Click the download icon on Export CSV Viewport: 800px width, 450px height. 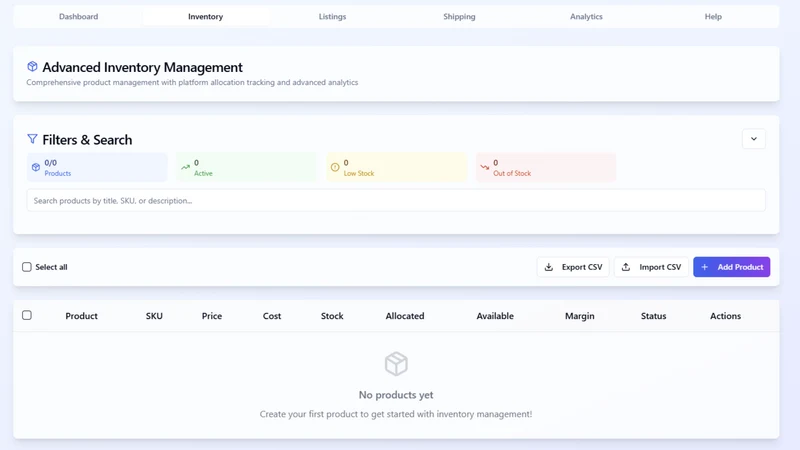click(549, 267)
